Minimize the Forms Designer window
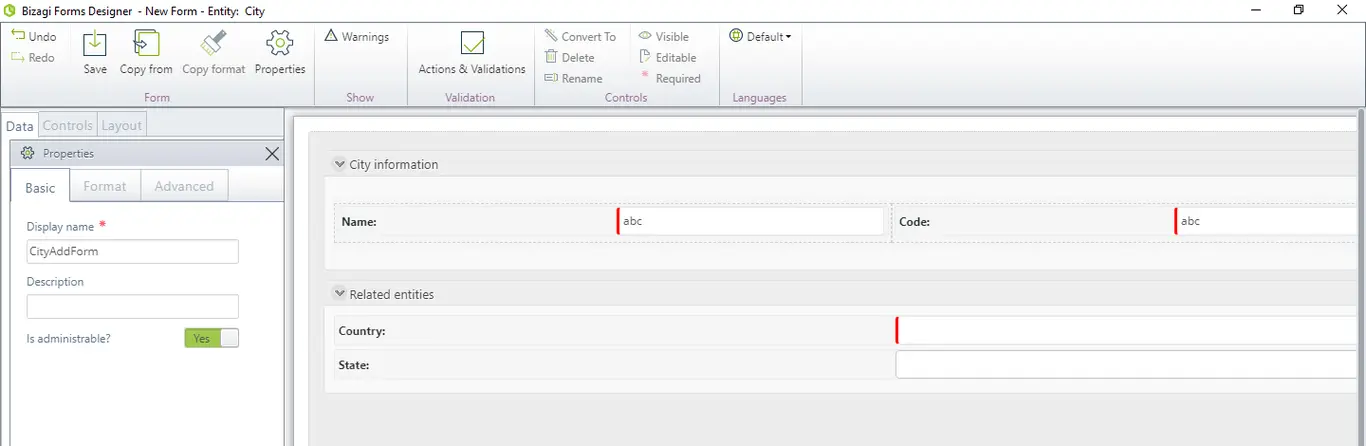The image size is (1366, 446). tap(1254, 10)
